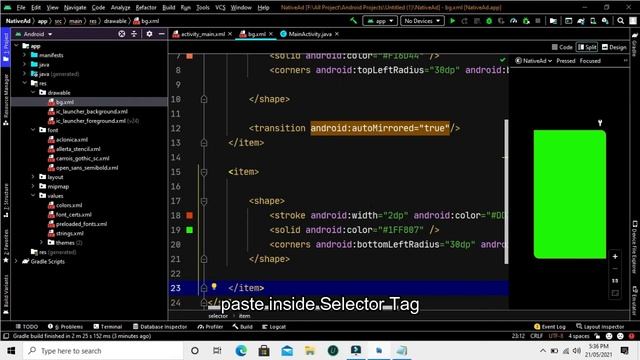Click the lightbulb quick-fix on line 23
Screen dimensions: 640x360
[x=214, y=287]
